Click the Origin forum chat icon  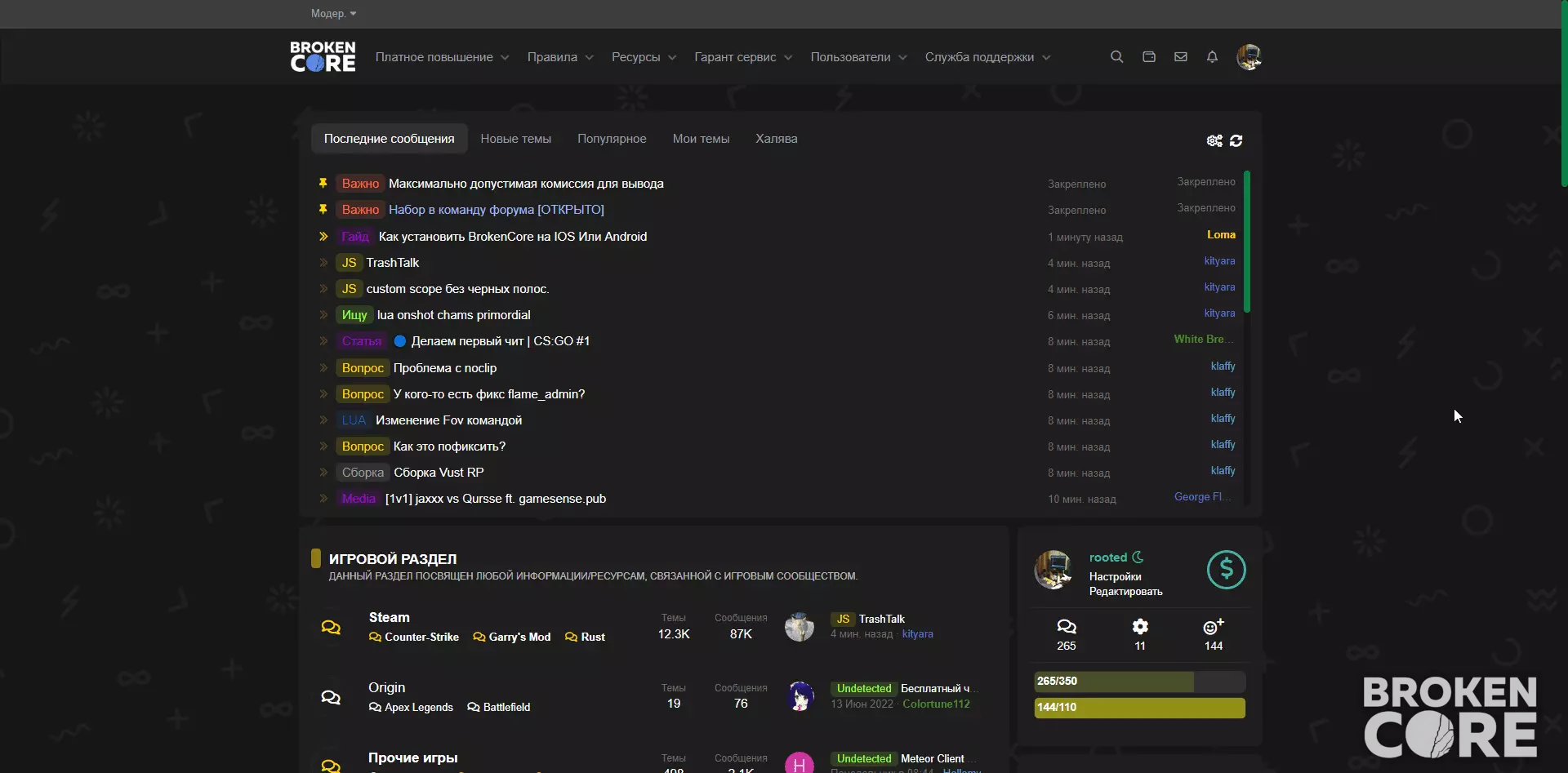click(331, 697)
